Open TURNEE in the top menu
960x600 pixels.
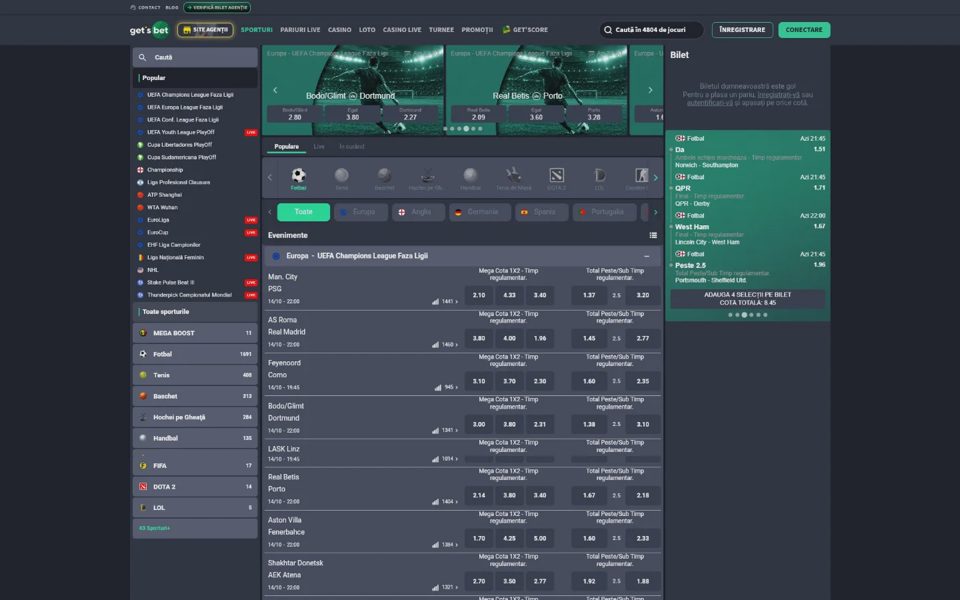pyautogui.click(x=441, y=30)
